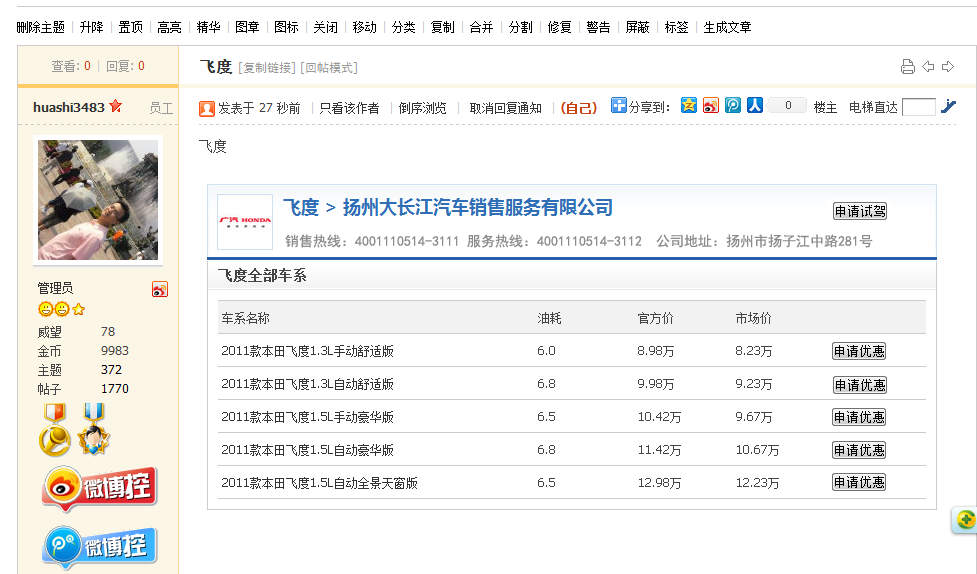This screenshot has height=574, width=977.
Task: Select 标签 moderation option
Action: click(677, 27)
